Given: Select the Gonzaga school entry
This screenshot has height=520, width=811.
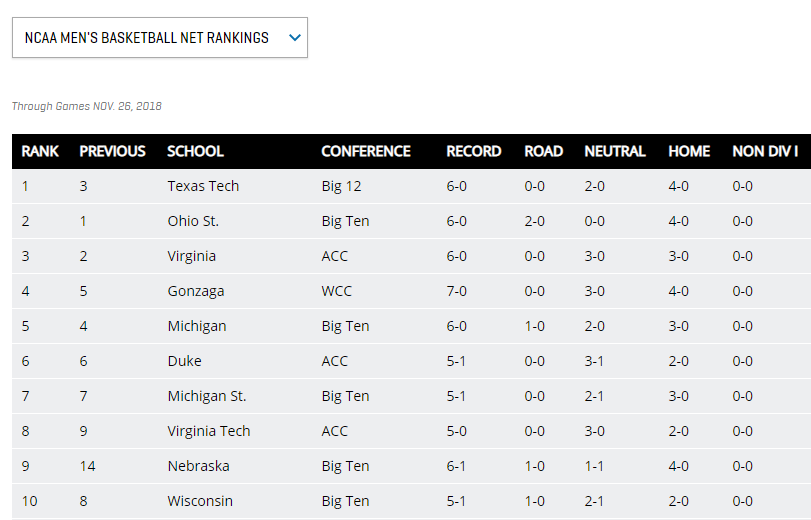Looking at the screenshot, I should coord(195,291).
